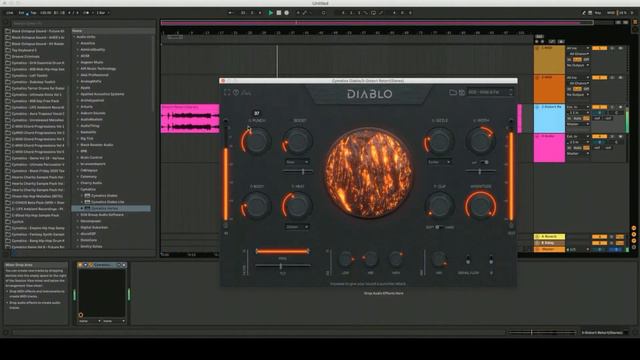The image size is (640, 360).
Task: Select the 2 MIDI track header
Action: coord(549,89)
